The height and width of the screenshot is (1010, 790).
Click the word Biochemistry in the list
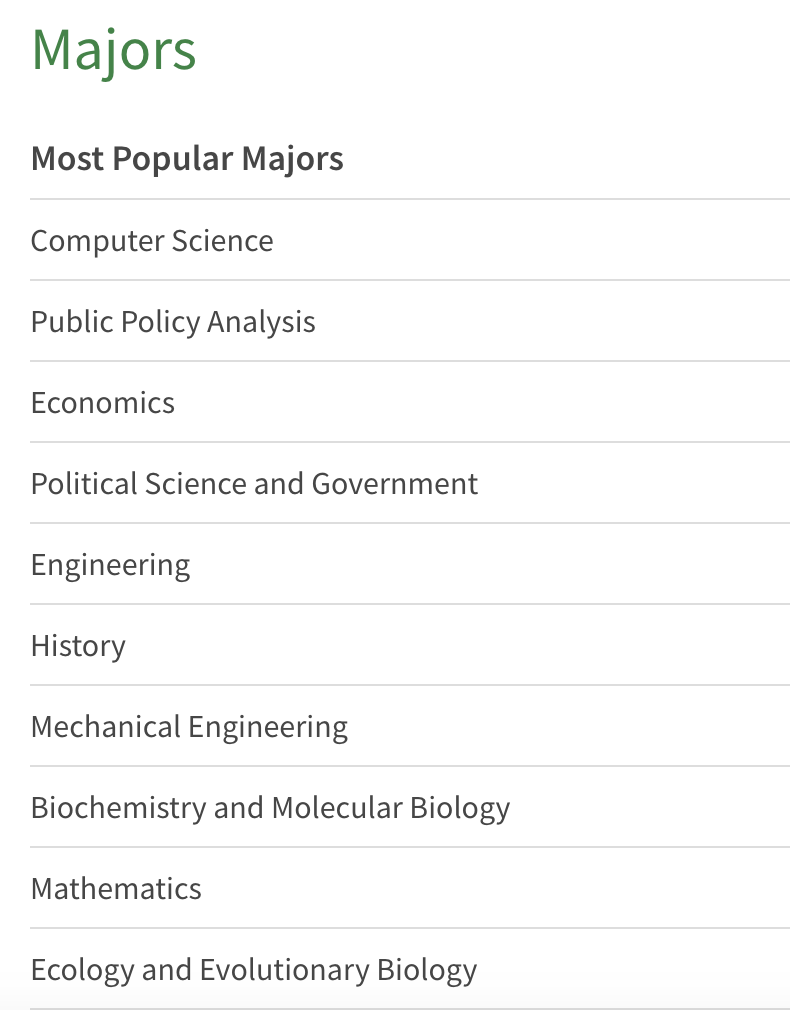click(118, 808)
